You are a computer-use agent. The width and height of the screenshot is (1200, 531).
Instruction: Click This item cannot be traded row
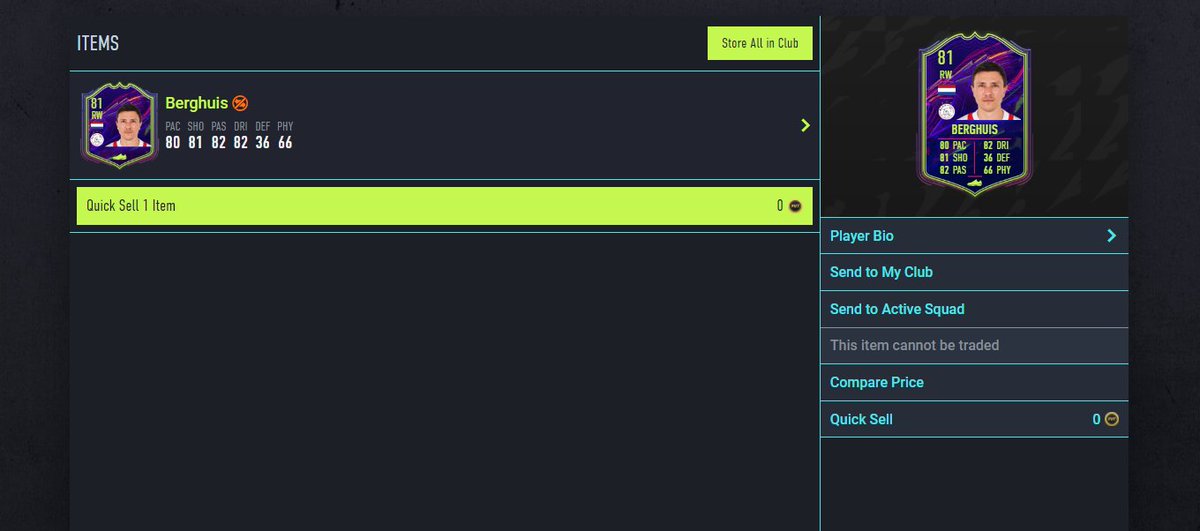click(974, 345)
